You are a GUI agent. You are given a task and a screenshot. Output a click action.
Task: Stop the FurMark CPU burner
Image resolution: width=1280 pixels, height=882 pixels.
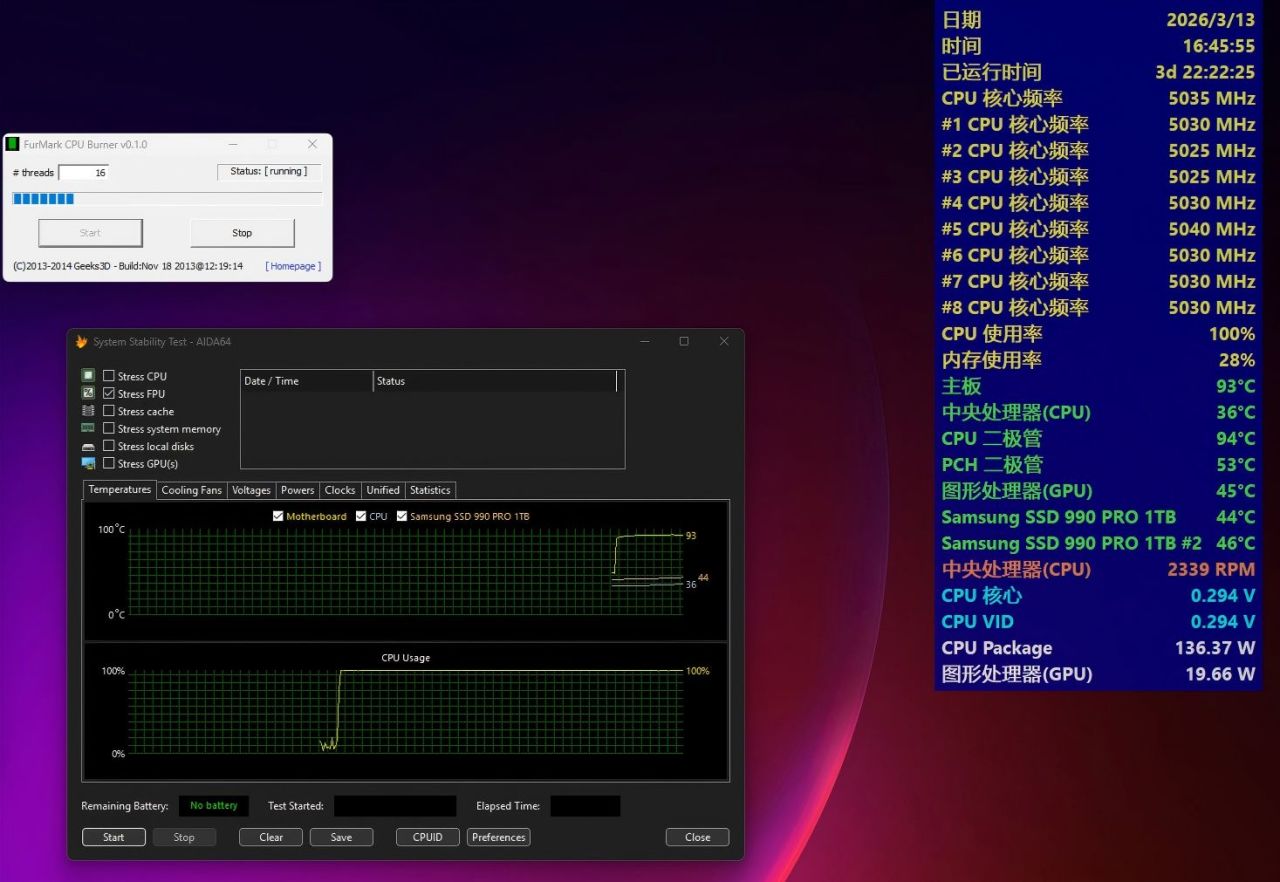pyautogui.click(x=242, y=233)
